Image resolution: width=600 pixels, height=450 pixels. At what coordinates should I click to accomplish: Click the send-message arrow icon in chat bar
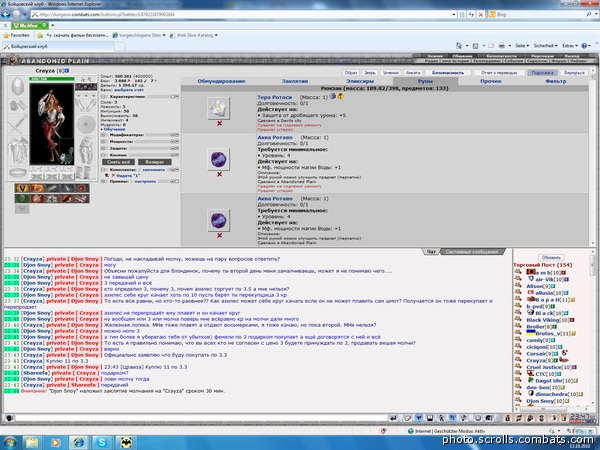pyautogui.click(x=393, y=418)
